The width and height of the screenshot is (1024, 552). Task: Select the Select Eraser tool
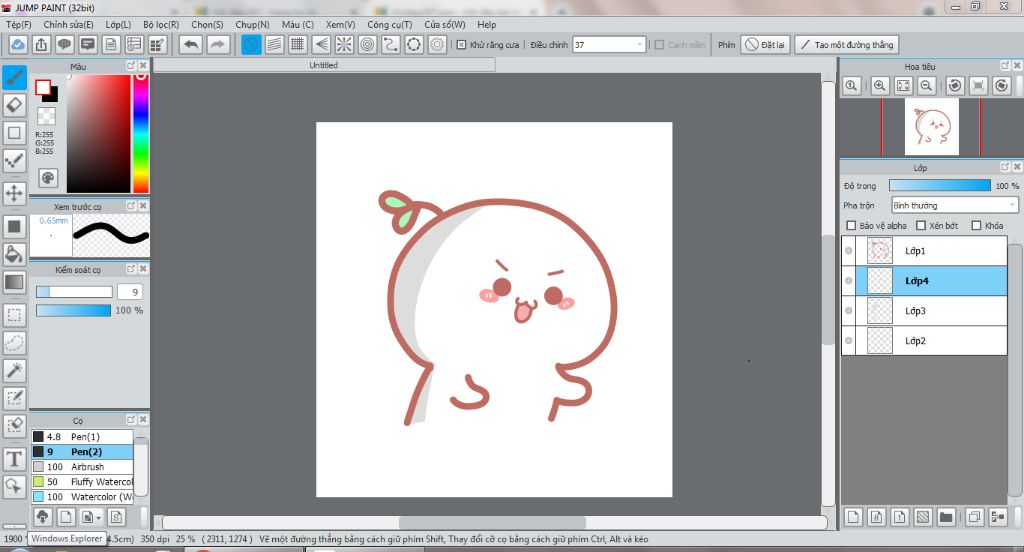point(14,426)
